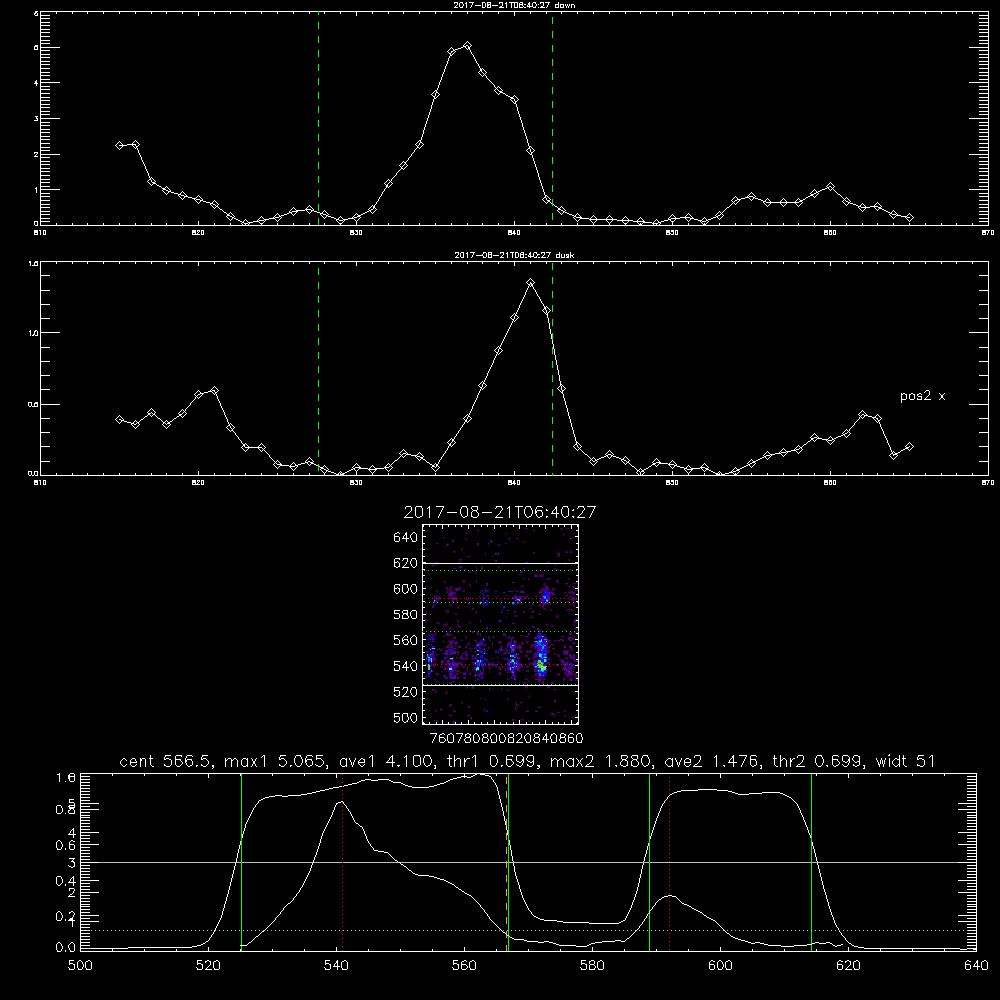Screen dimensions: 1000x1000
Task: Click the '2017-08-21T06:40:27 dawn' plot title
Action: point(514,5)
